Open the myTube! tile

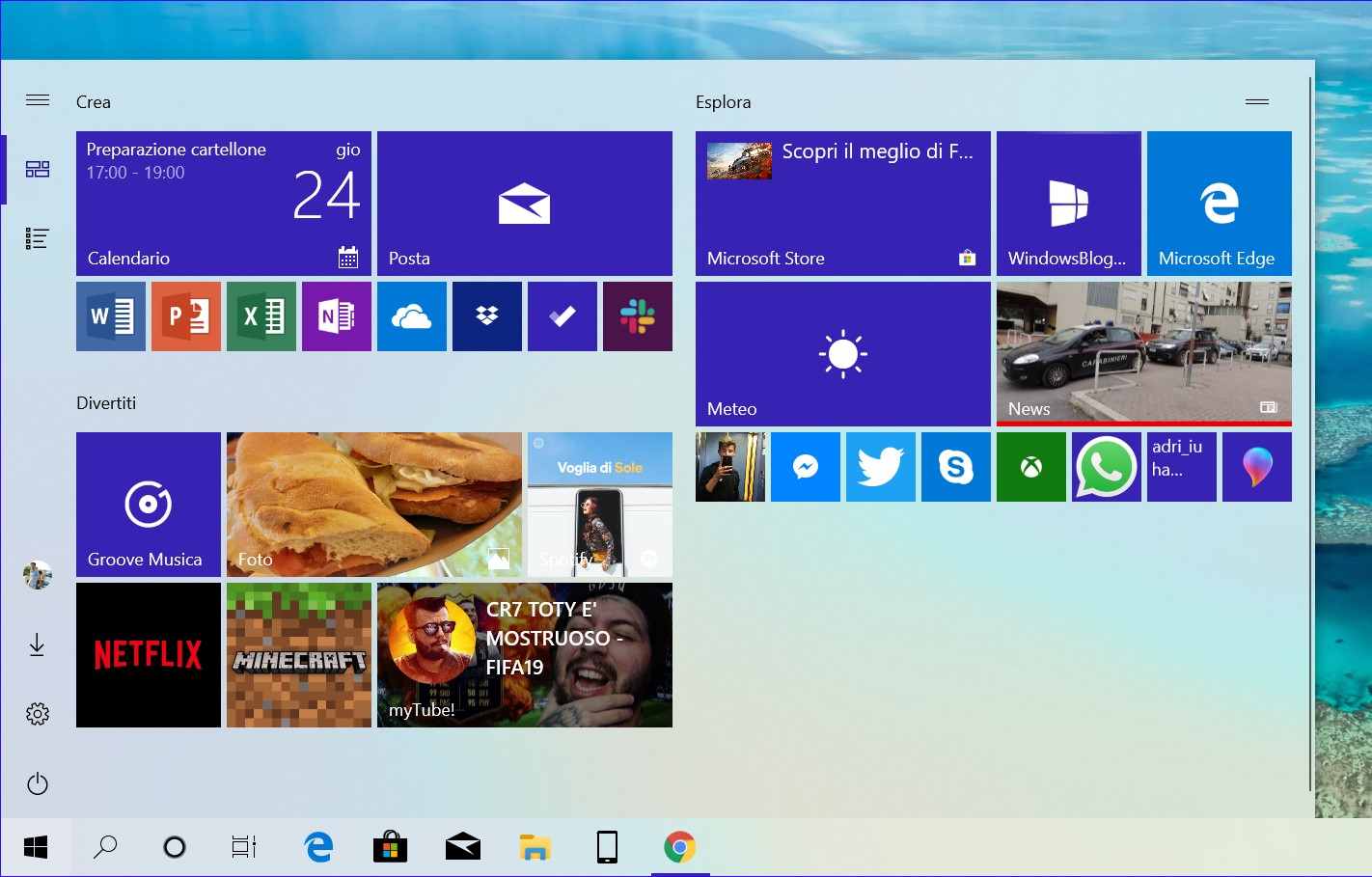[x=525, y=655]
